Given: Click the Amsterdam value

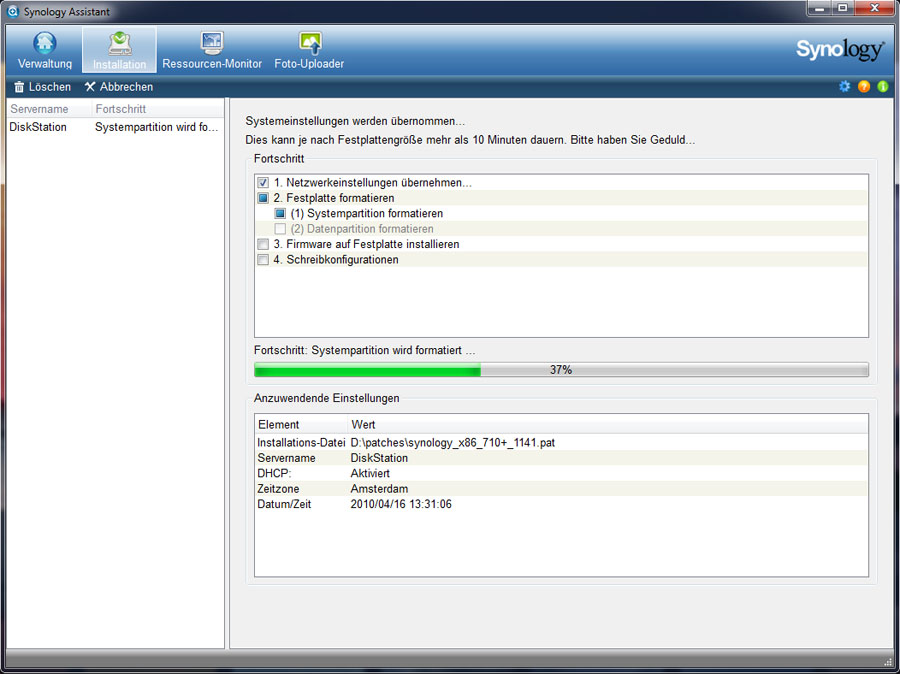Looking at the screenshot, I should [x=379, y=489].
